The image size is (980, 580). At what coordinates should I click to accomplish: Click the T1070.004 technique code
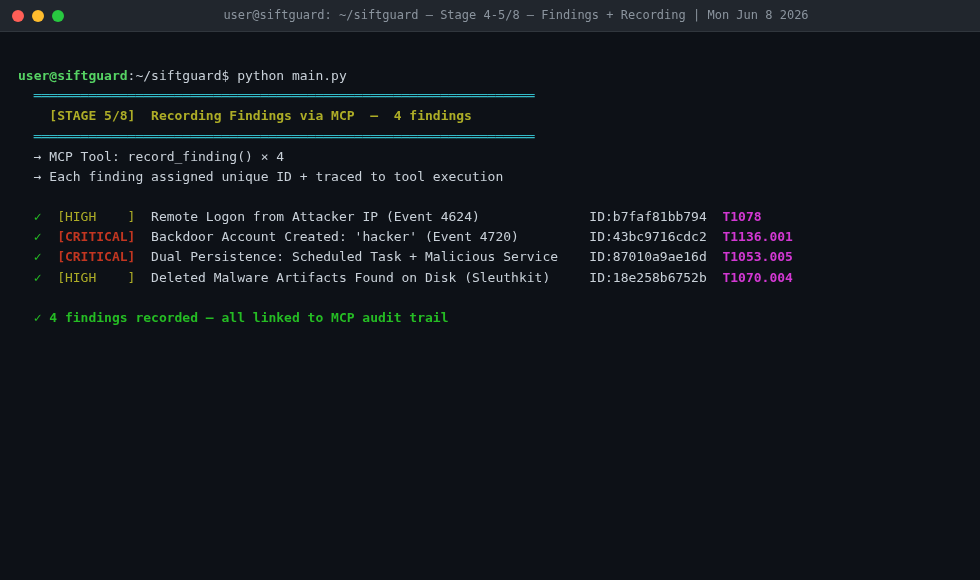[758, 278]
